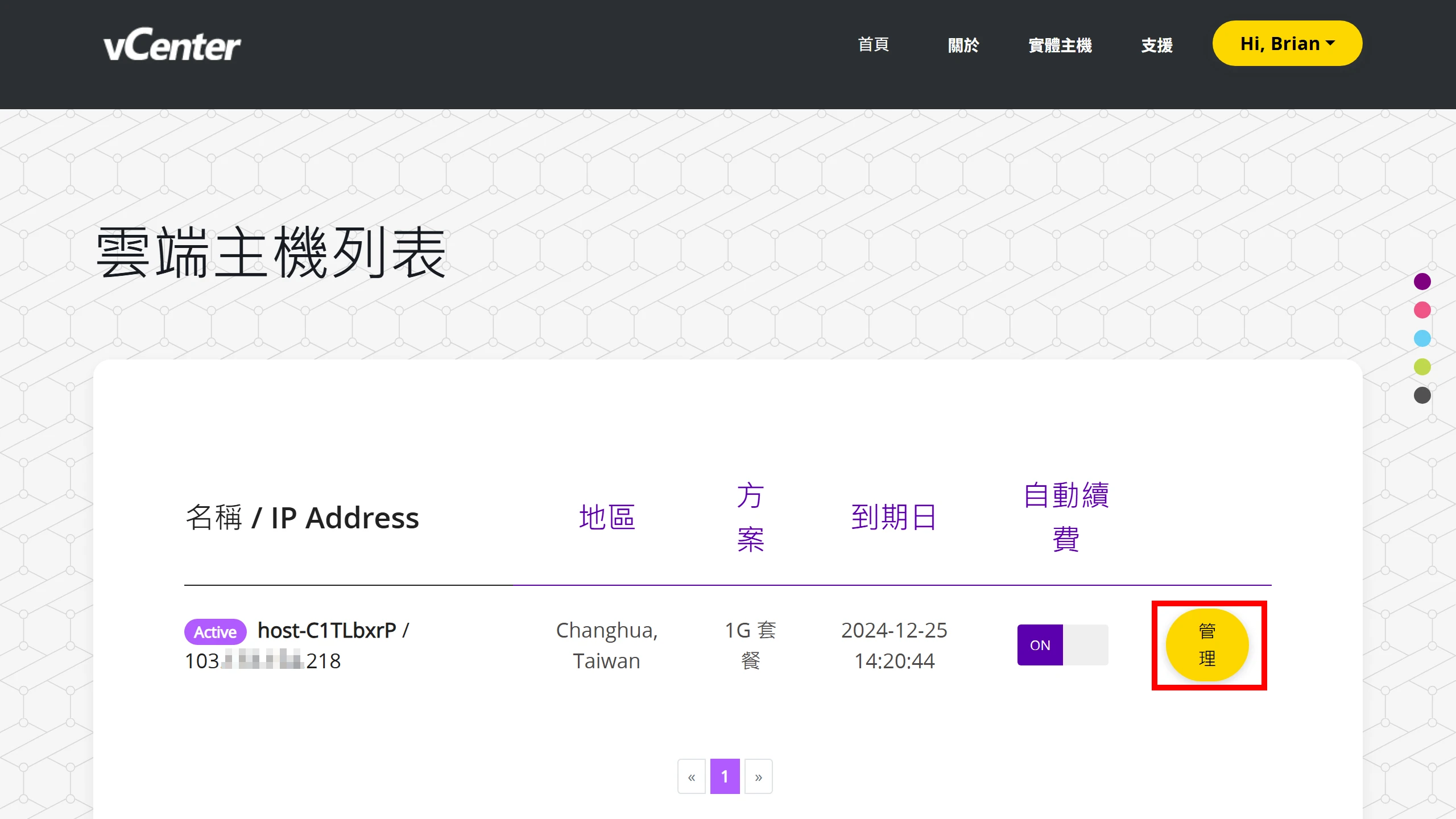This screenshot has height=819, width=1456.
Task: Click the Active status badge
Action: point(215,631)
